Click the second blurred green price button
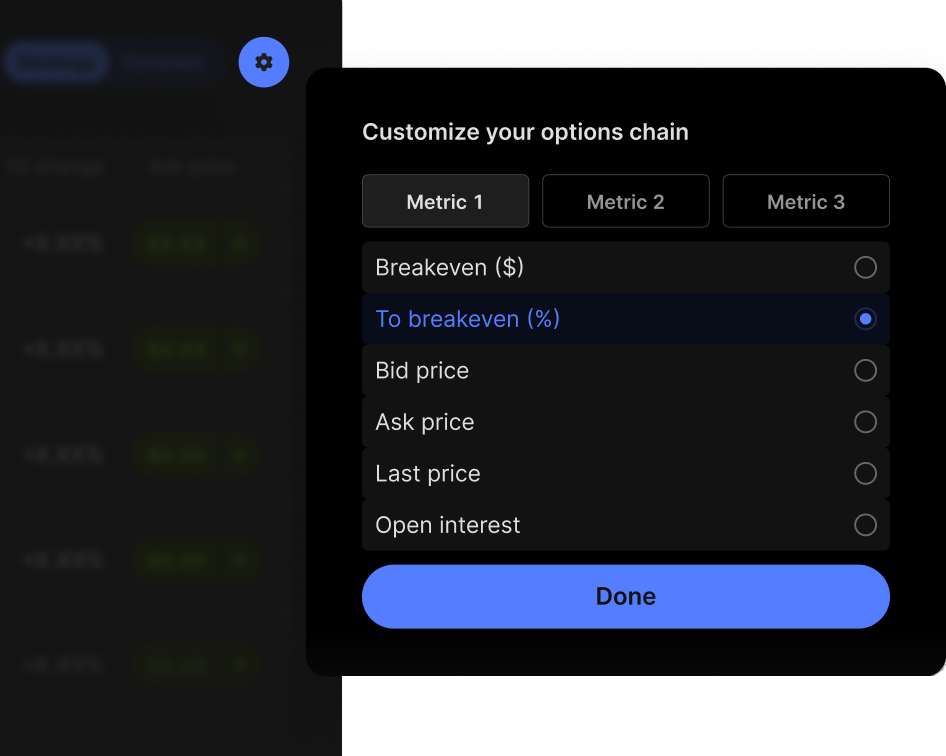The width and height of the screenshot is (946, 756). click(193, 349)
